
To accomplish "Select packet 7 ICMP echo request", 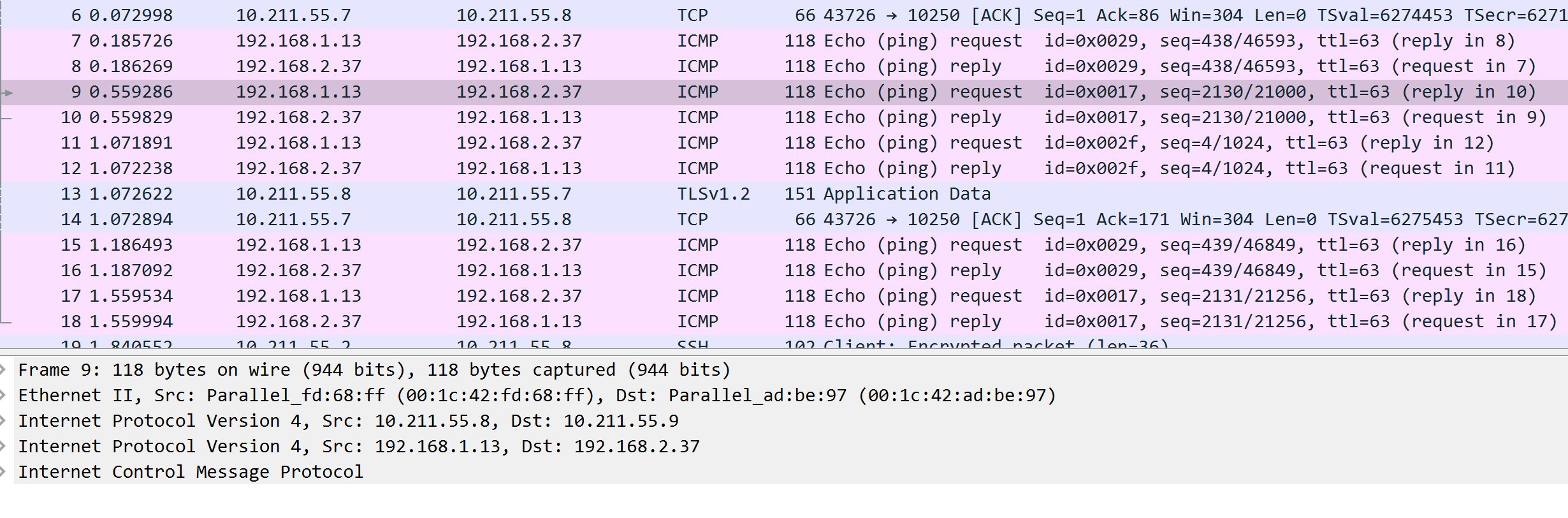I will coord(784,41).
